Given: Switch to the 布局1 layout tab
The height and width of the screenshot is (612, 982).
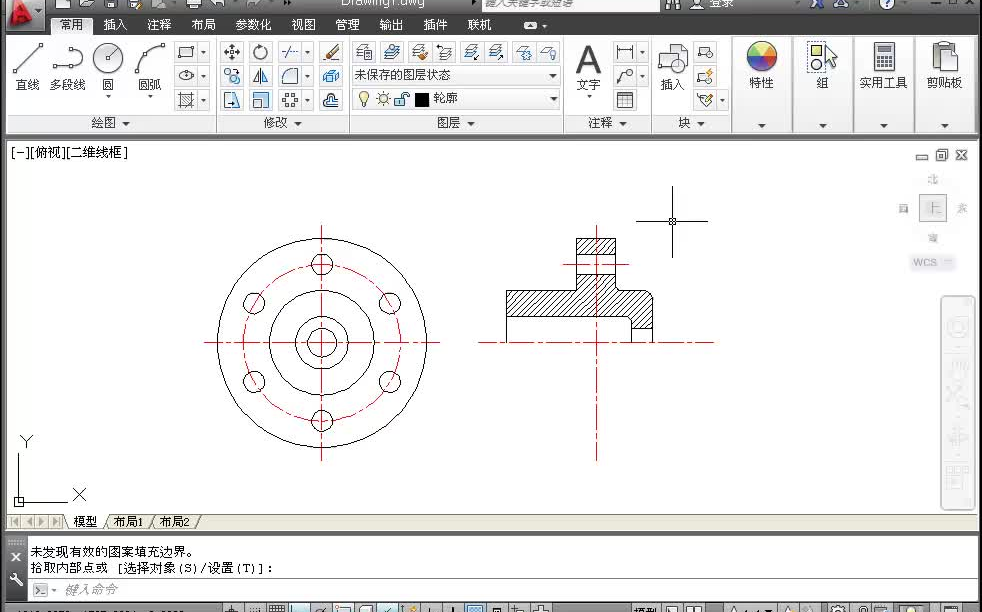Looking at the screenshot, I should coord(128,521).
